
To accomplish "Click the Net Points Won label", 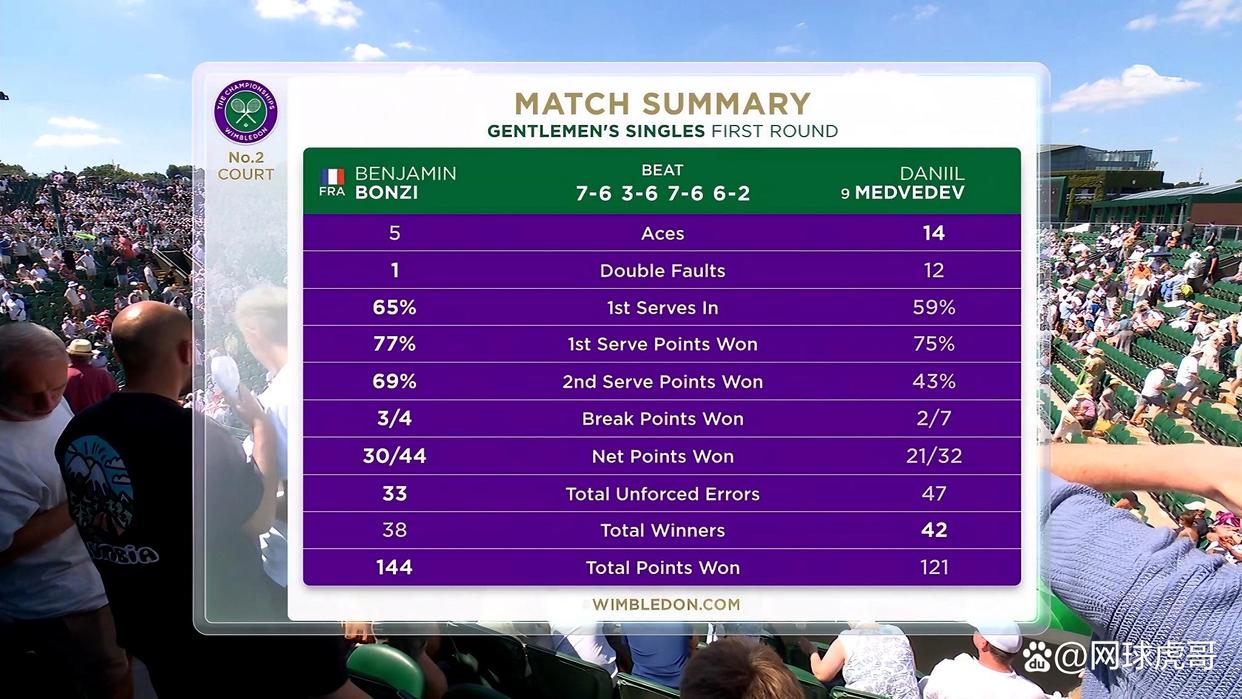I will (662, 456).
